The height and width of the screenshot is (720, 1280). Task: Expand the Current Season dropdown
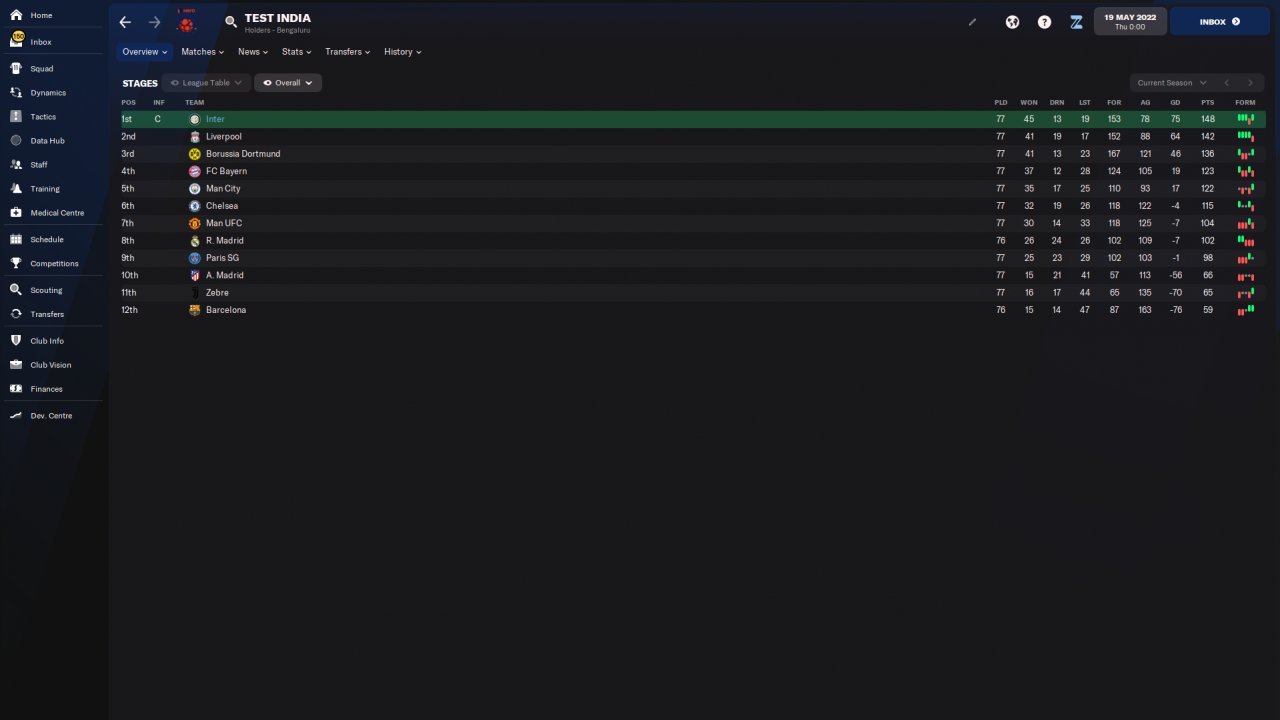(x=1171, y=83)
